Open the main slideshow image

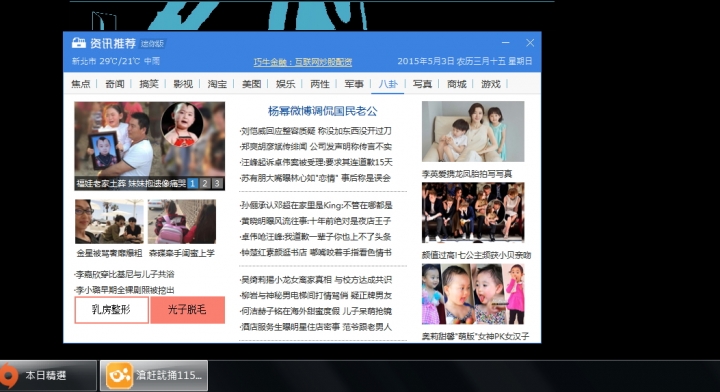pyautogui.click(x=150, y=140)
